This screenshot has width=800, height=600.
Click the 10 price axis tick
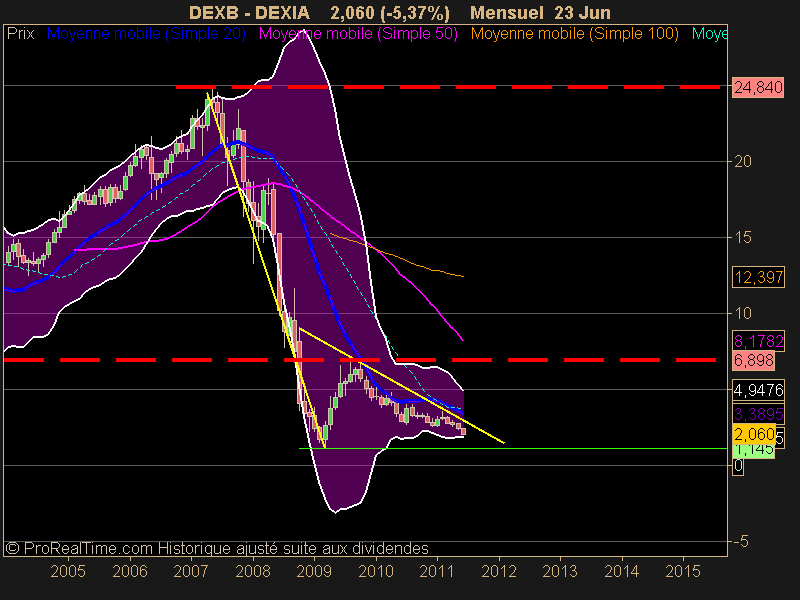coord(742,313)
